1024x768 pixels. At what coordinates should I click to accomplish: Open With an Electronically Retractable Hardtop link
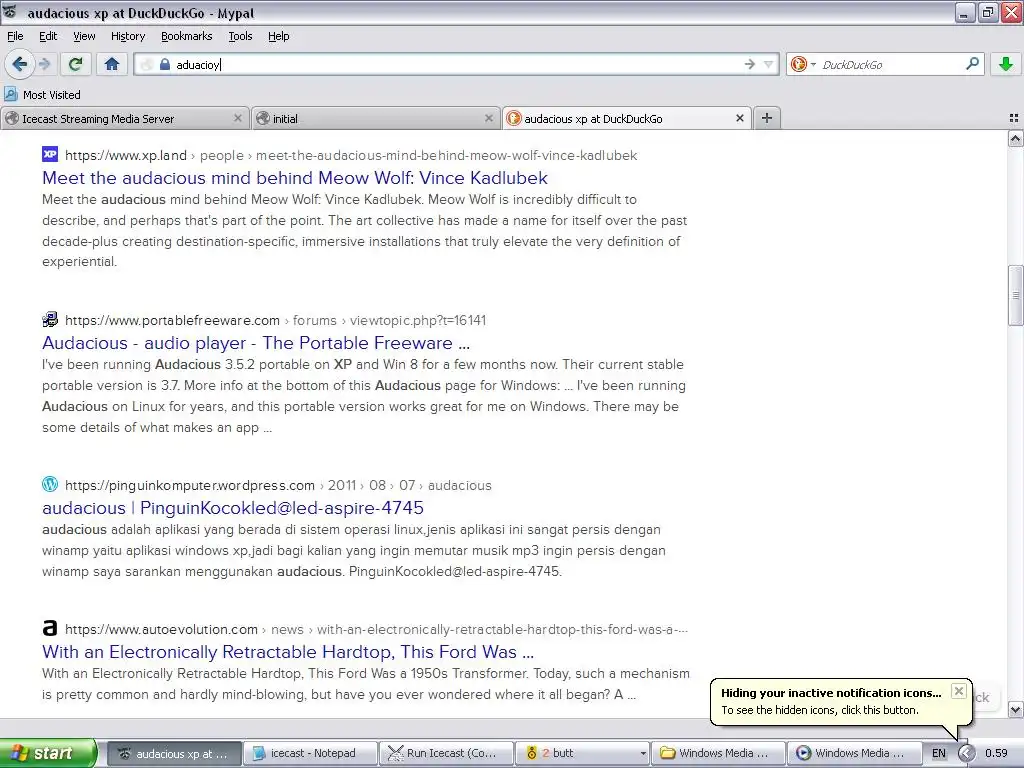(288, 652)
